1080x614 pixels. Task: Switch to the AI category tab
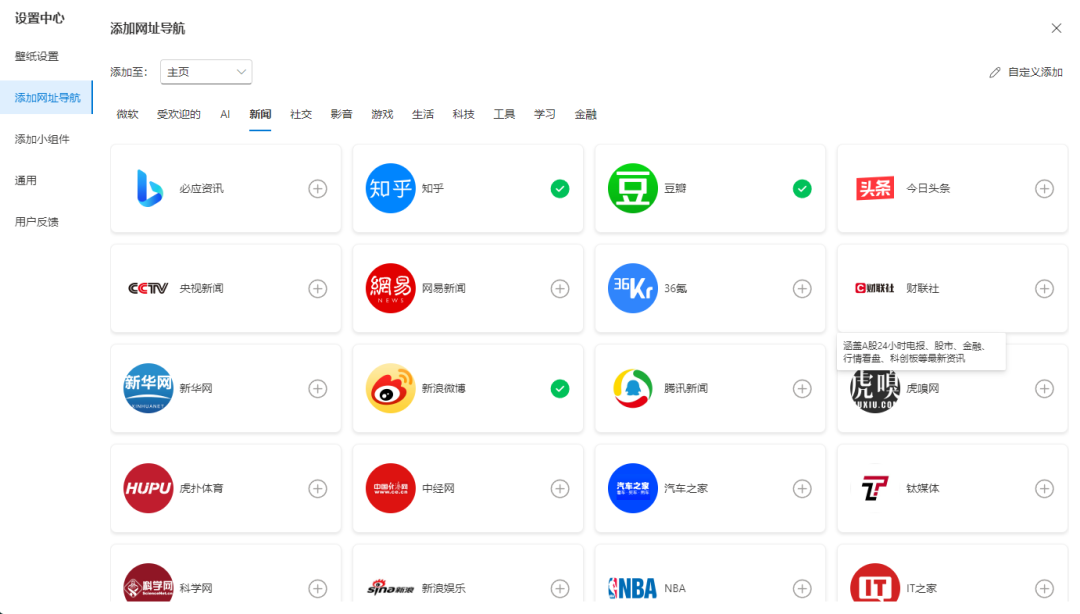click(225, 114)
